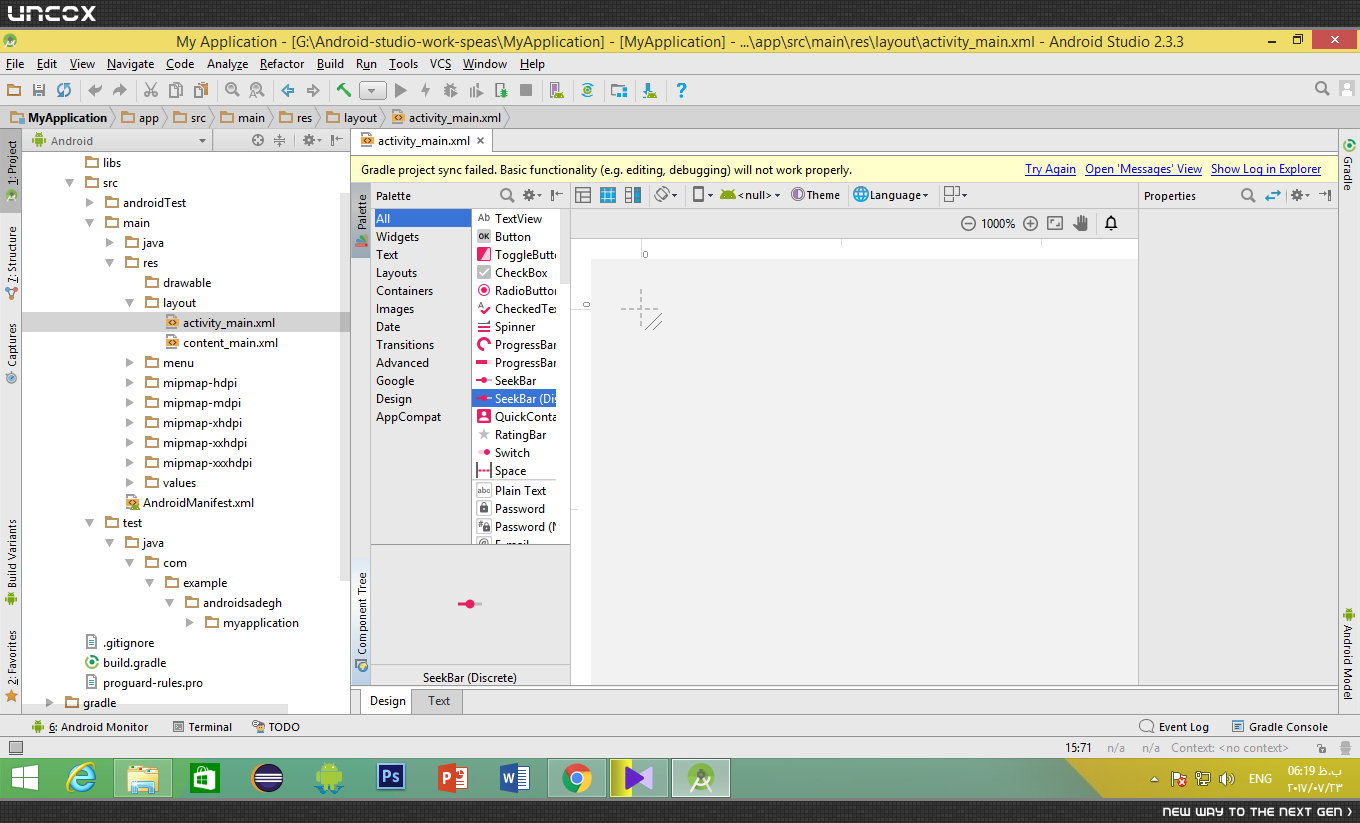Click the Cut scissors icon
Viewport: 1360px width, 823px height.
click(x=151, y=90)
